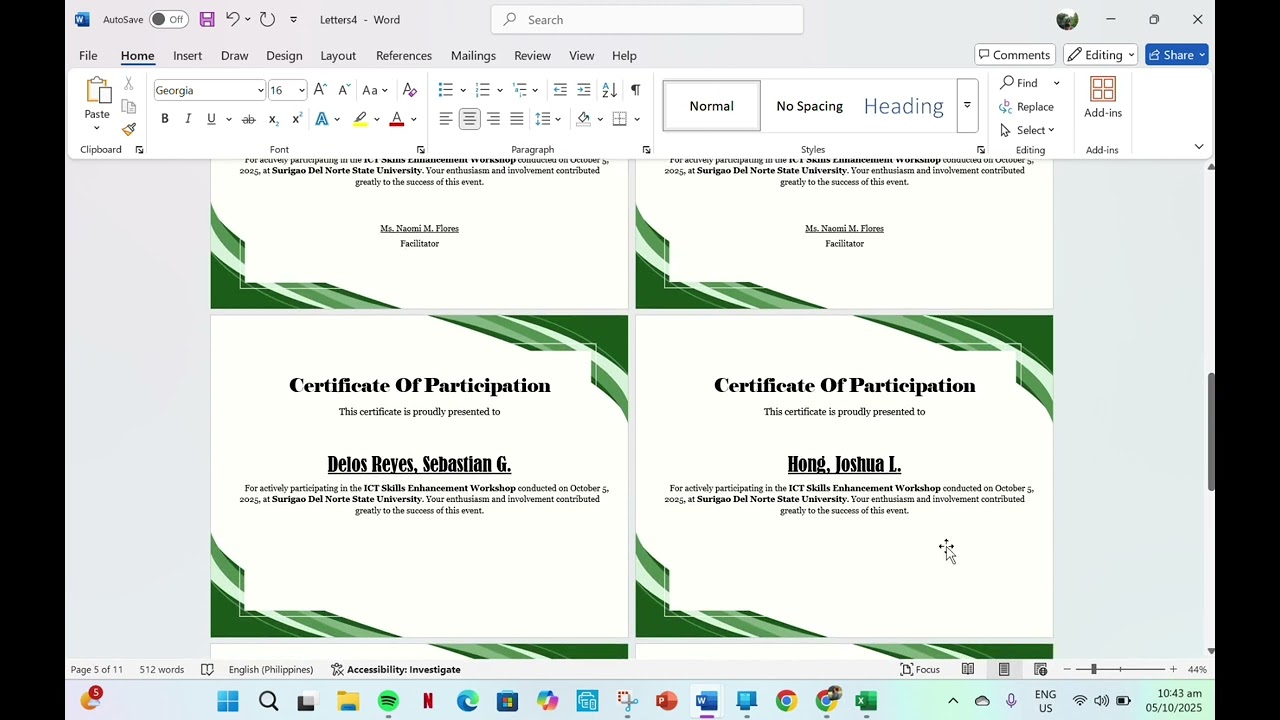Image resolution: width=1280 pixels, height=720 pixels.
Task: Open the Change Case dropdown
Action: pyautogui.click(x=375, y=90)
